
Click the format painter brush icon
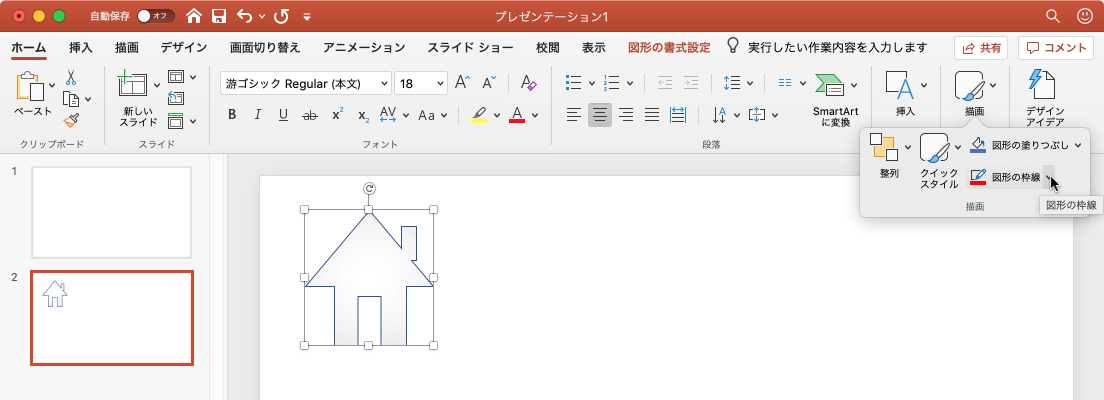click(71, 120)
